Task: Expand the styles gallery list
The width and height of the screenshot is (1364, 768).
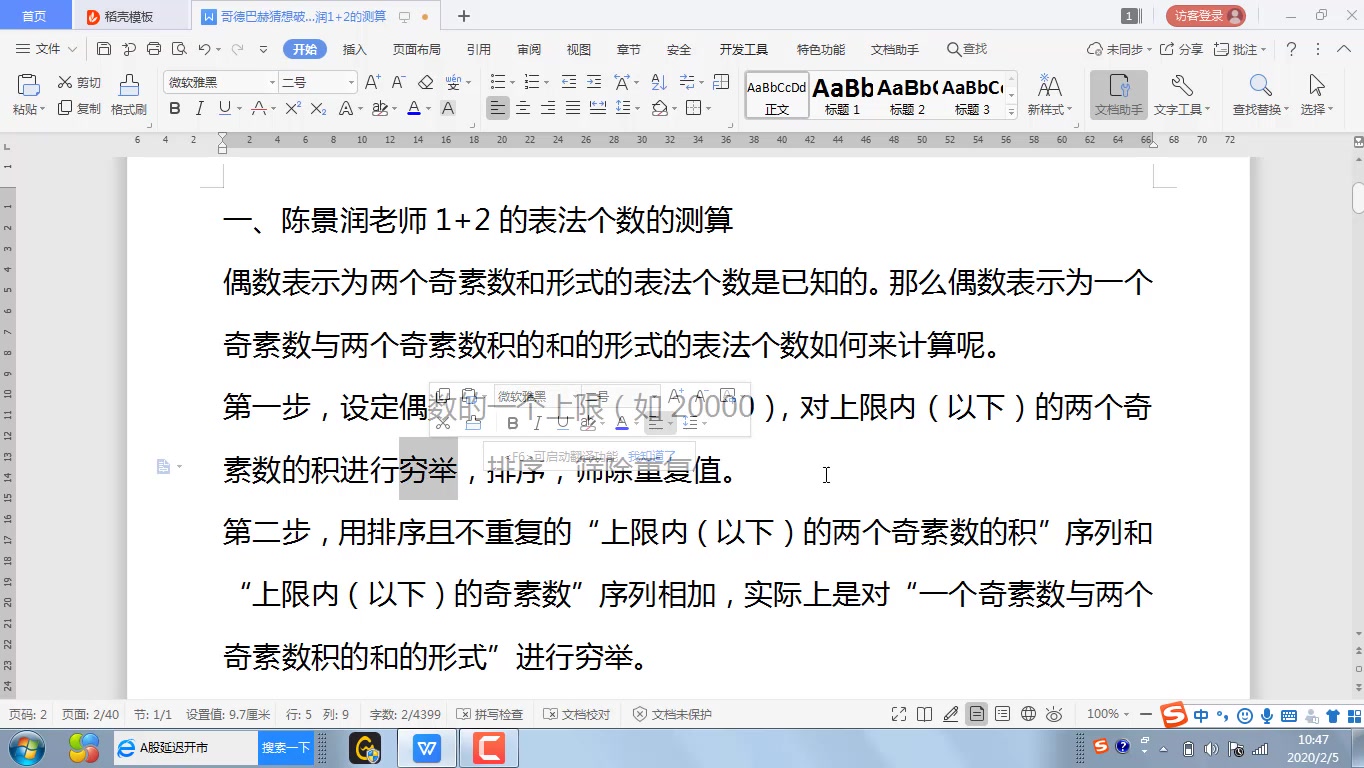Action: (x=1012, y=113)
